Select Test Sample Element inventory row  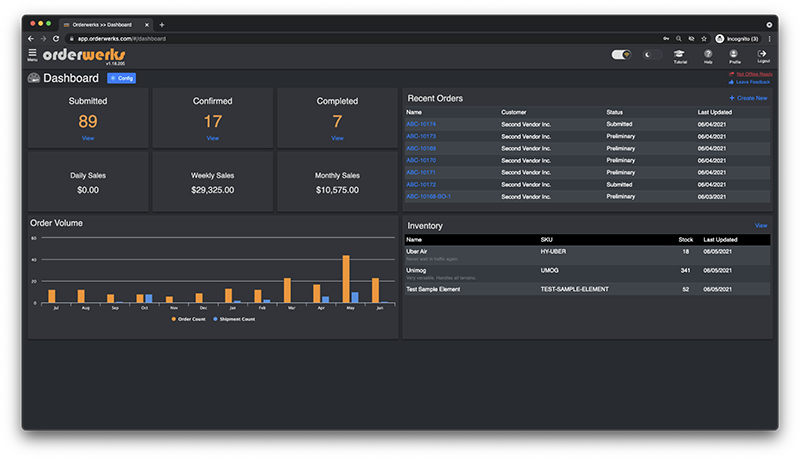587,289
